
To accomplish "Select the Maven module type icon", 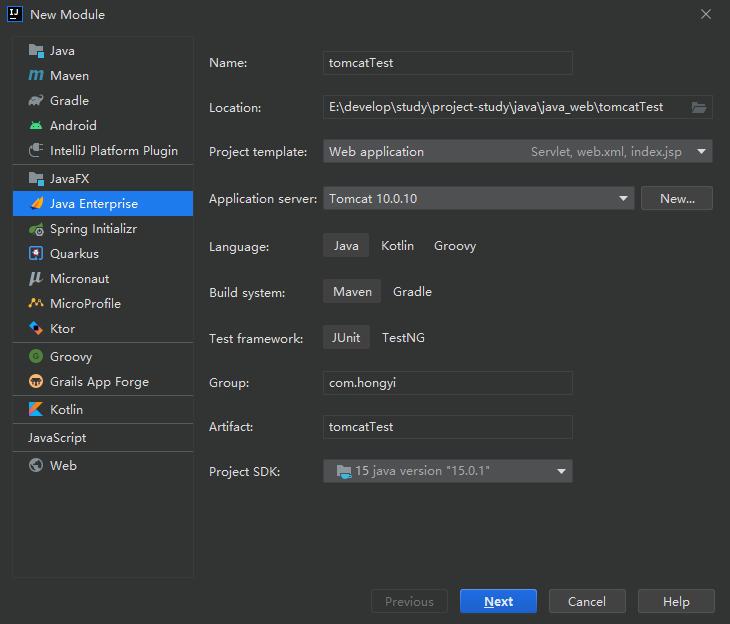I will (x=36, y=76).
